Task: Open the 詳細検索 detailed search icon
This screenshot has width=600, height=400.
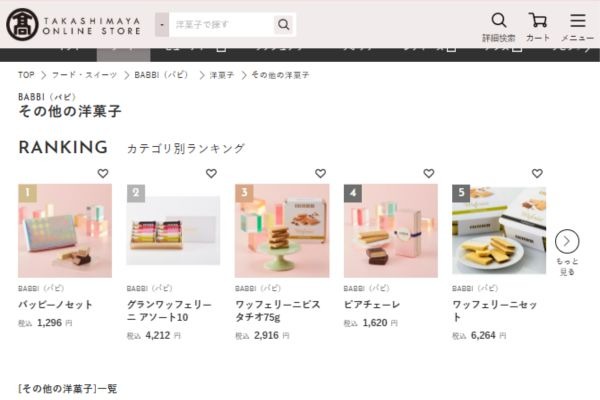Action: point(499,27)
